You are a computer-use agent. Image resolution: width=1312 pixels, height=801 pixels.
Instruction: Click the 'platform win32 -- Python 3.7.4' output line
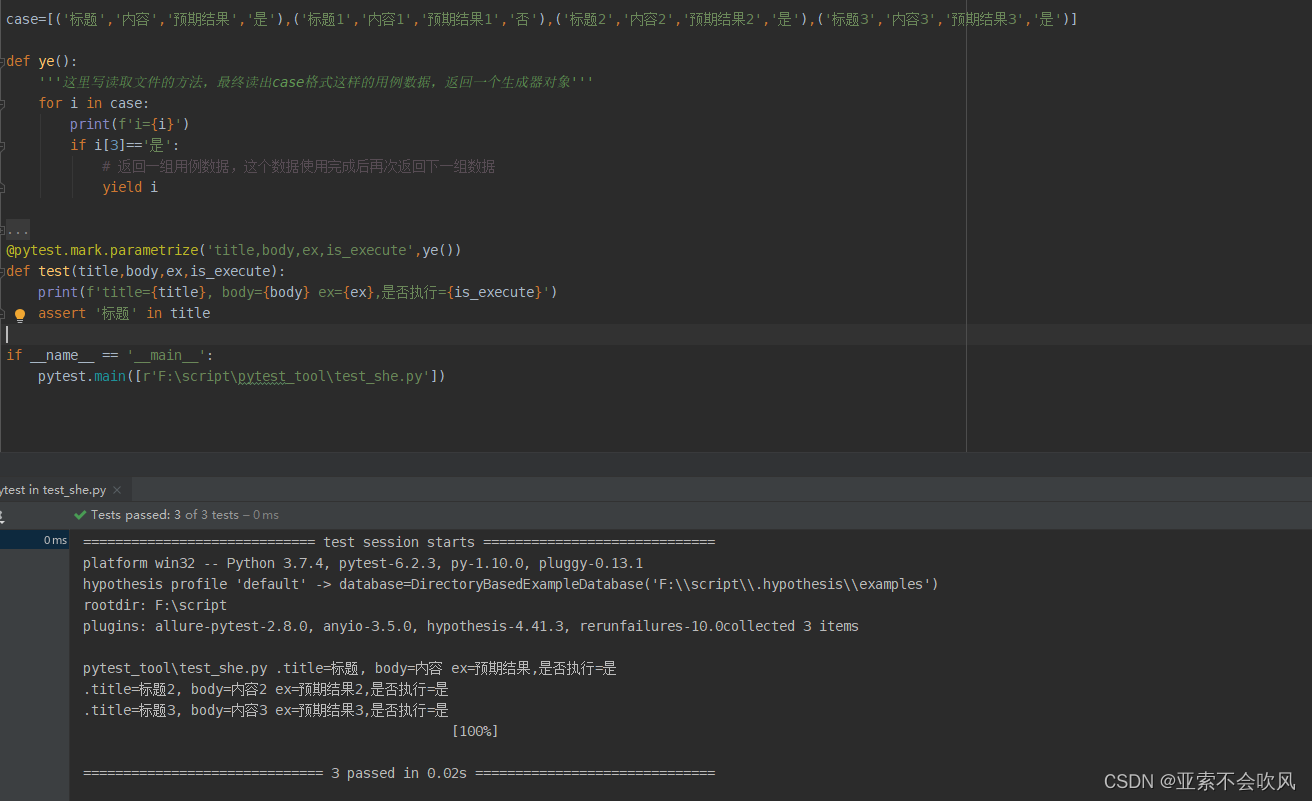363,563
